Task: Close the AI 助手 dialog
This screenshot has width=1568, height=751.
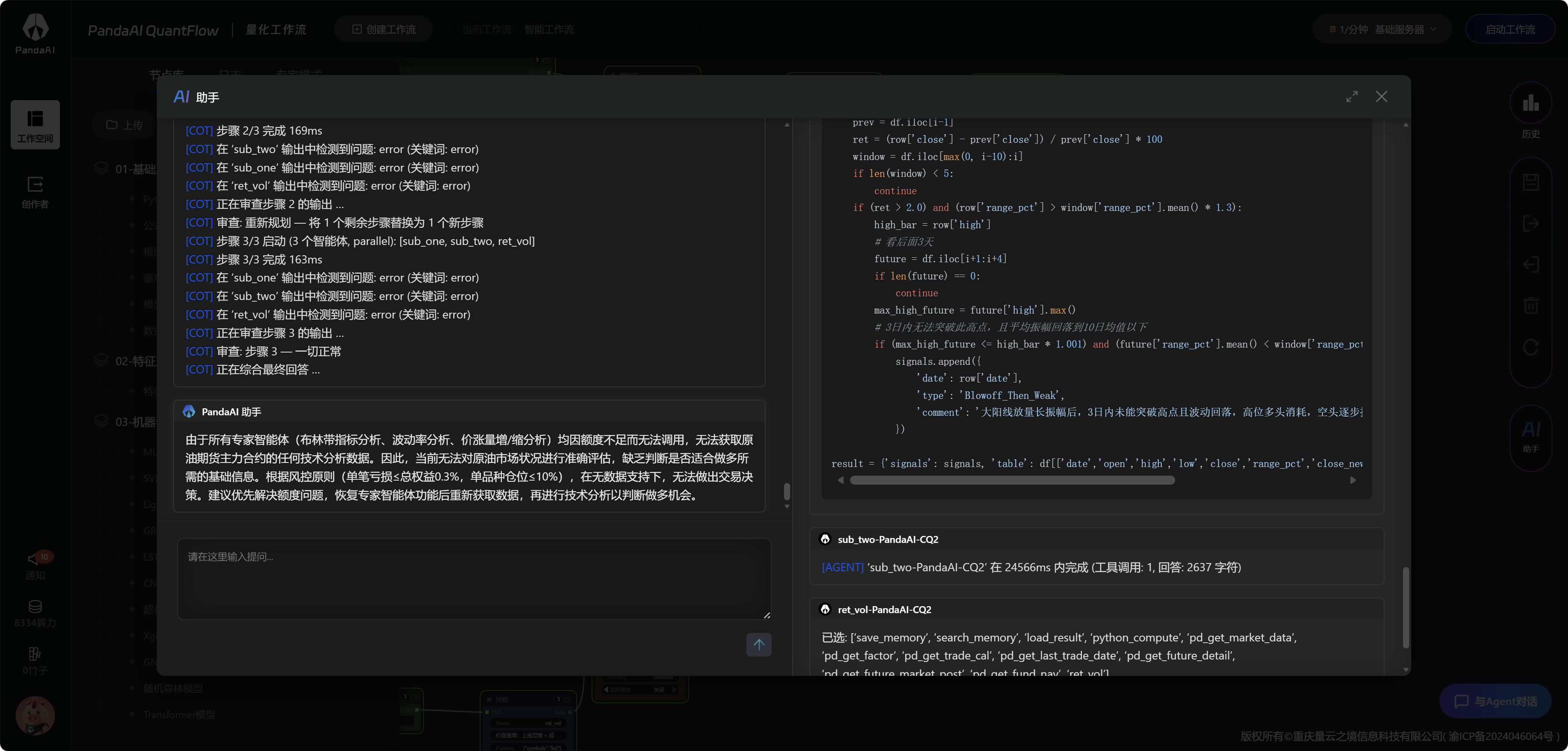Action: (x=1381, y=97)
